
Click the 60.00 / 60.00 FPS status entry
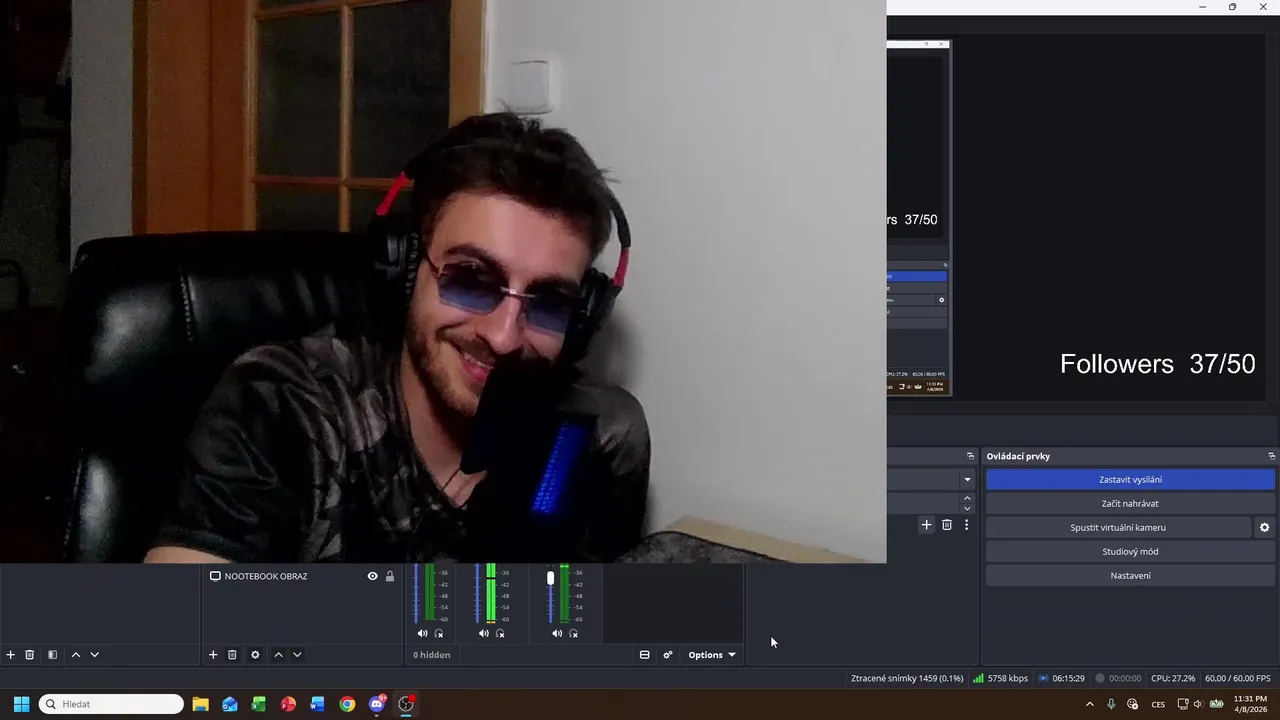[x=1238, y=678]
